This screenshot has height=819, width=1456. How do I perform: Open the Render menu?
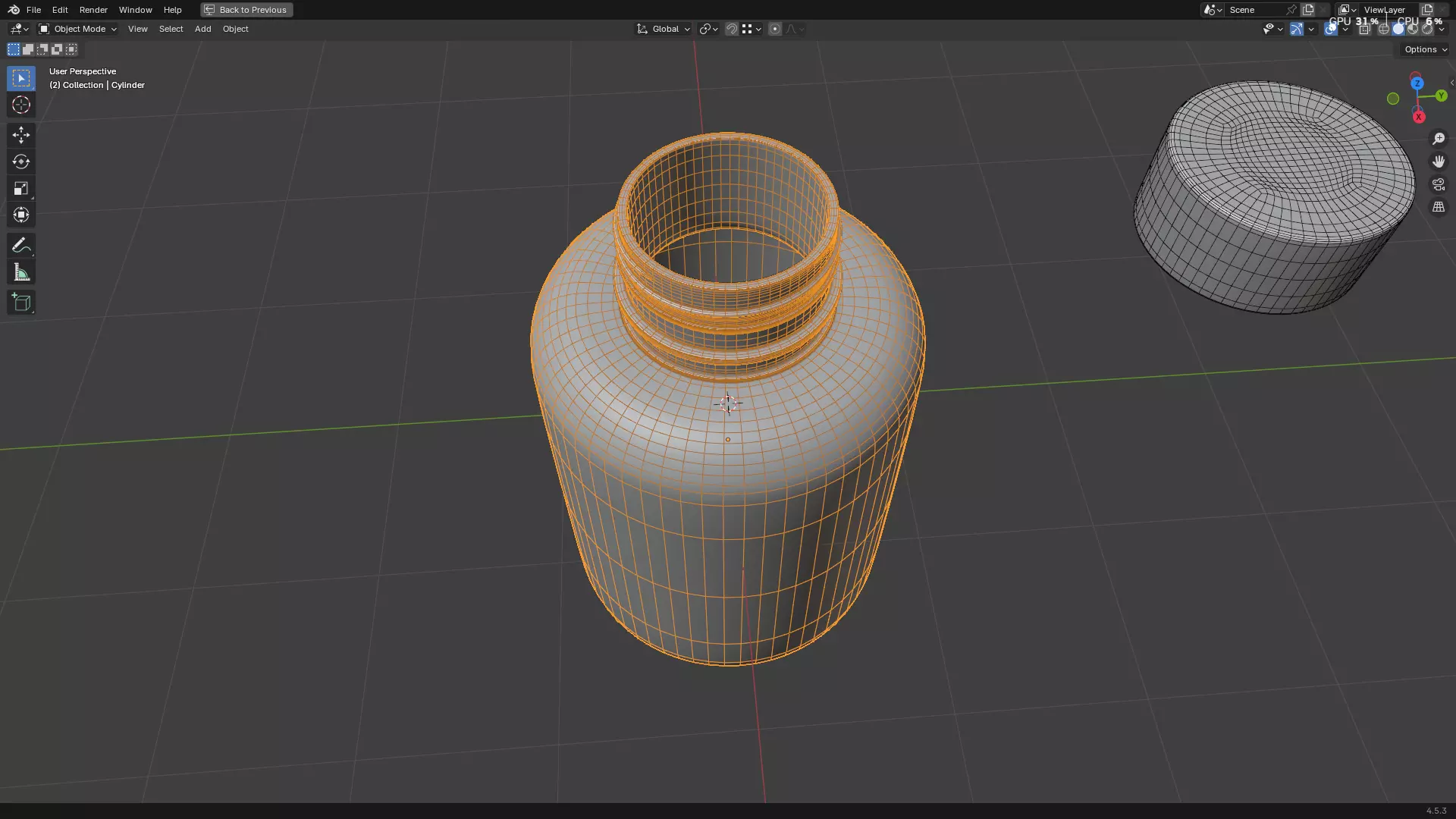93,10
